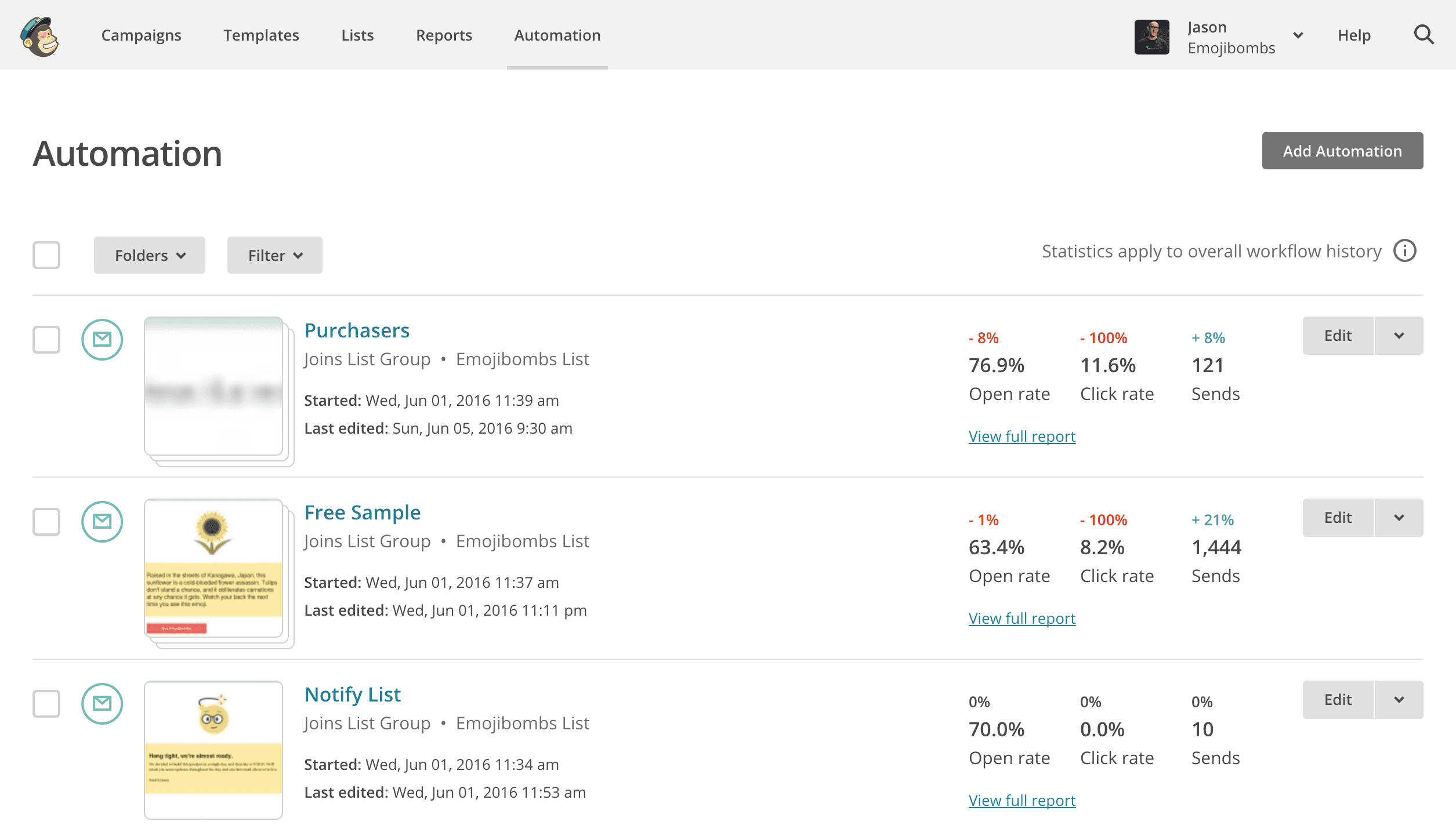
Task: Open the Folders dropdown
Action: pyautogui.click(x=149, y=255)
